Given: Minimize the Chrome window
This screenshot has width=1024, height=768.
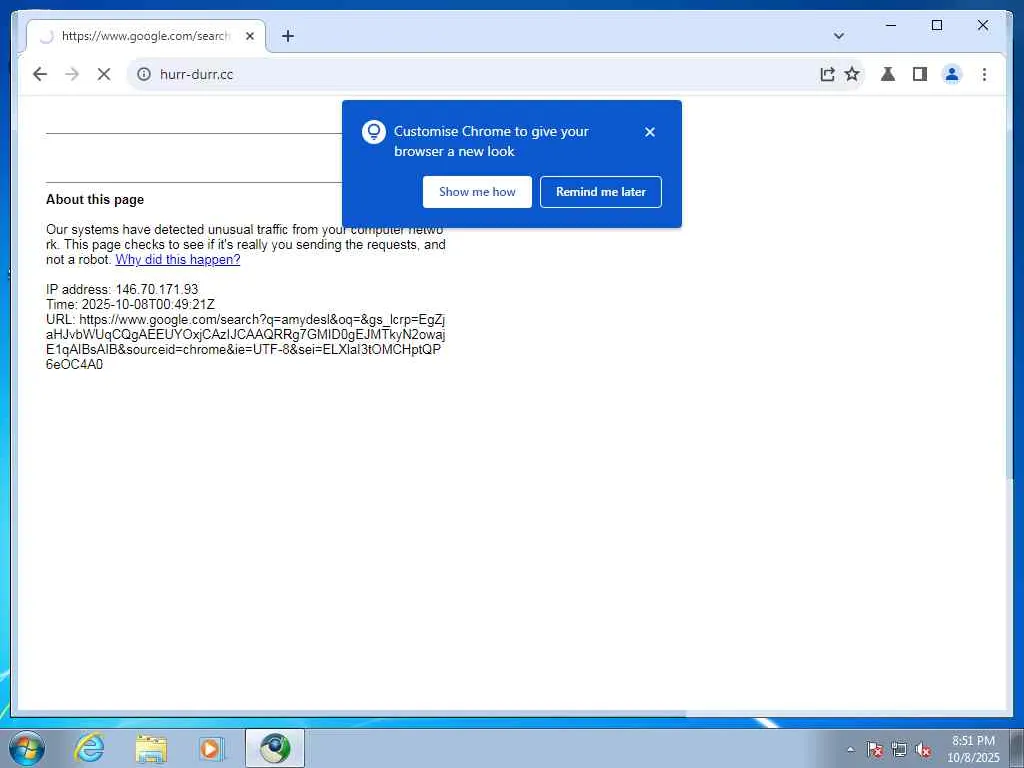Looking at the screenshot, I should tap(891, 25).
